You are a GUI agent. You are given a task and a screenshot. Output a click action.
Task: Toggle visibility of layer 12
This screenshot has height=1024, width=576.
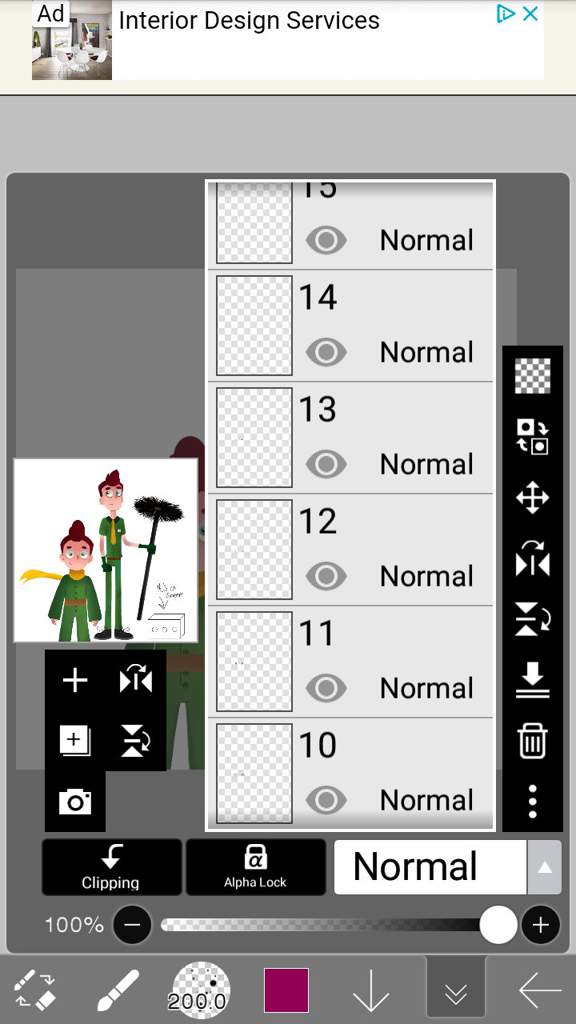(326, 576)
